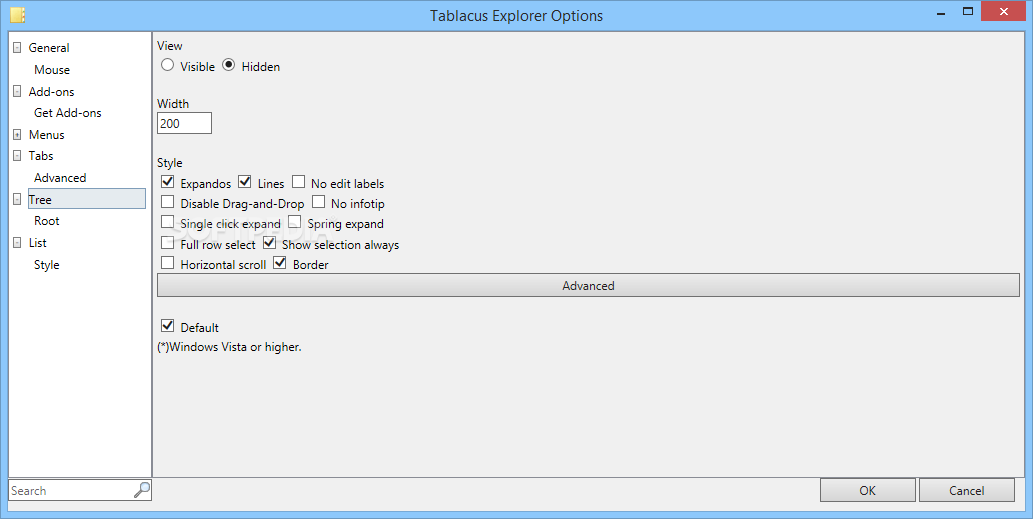This screenshot has height=519, width=1033.
Task: Select Style under List
Action: coord(47,264)
